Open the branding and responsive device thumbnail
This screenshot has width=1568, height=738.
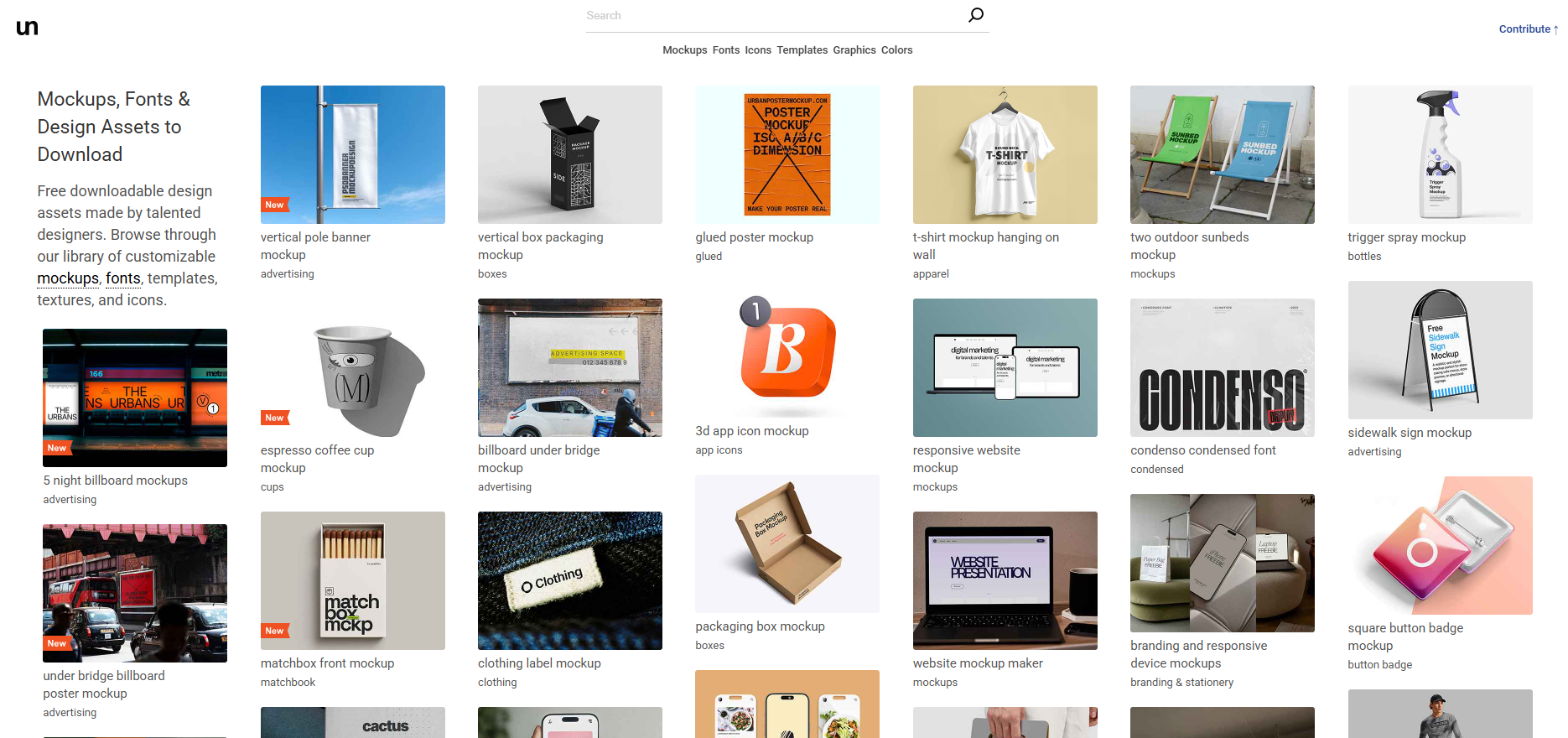(x=1223, y=563)
